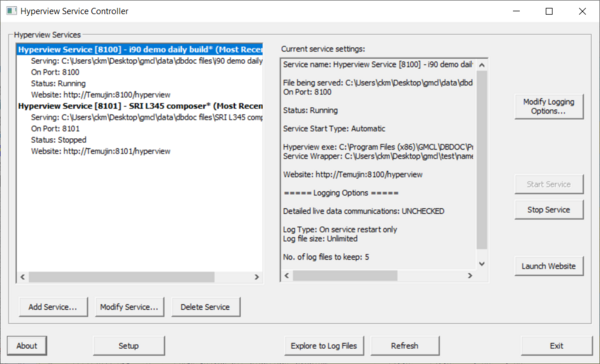Viewport: 600px width, 364px height.
Task: Click the Setup button
Action: pyautogui.click(x=129, y=346)
